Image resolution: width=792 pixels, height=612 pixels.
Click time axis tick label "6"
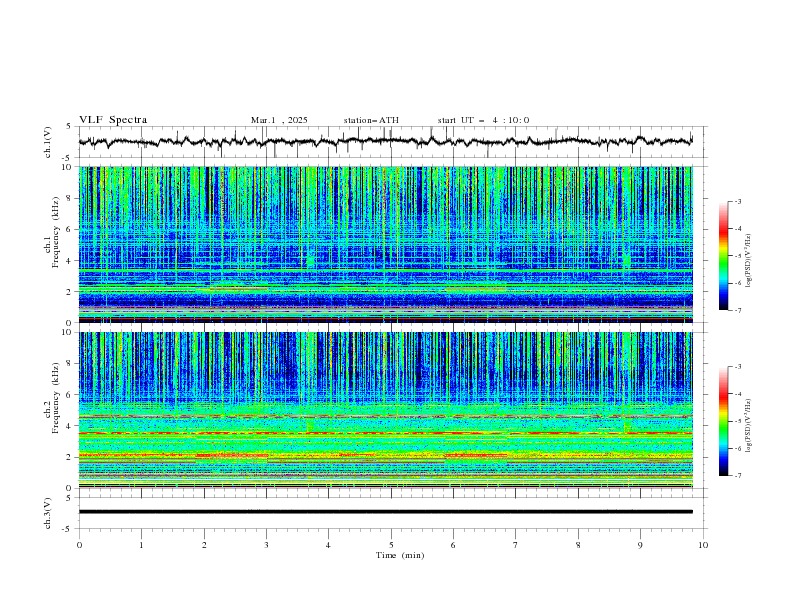pyautogui.click(x=453, y=545)
